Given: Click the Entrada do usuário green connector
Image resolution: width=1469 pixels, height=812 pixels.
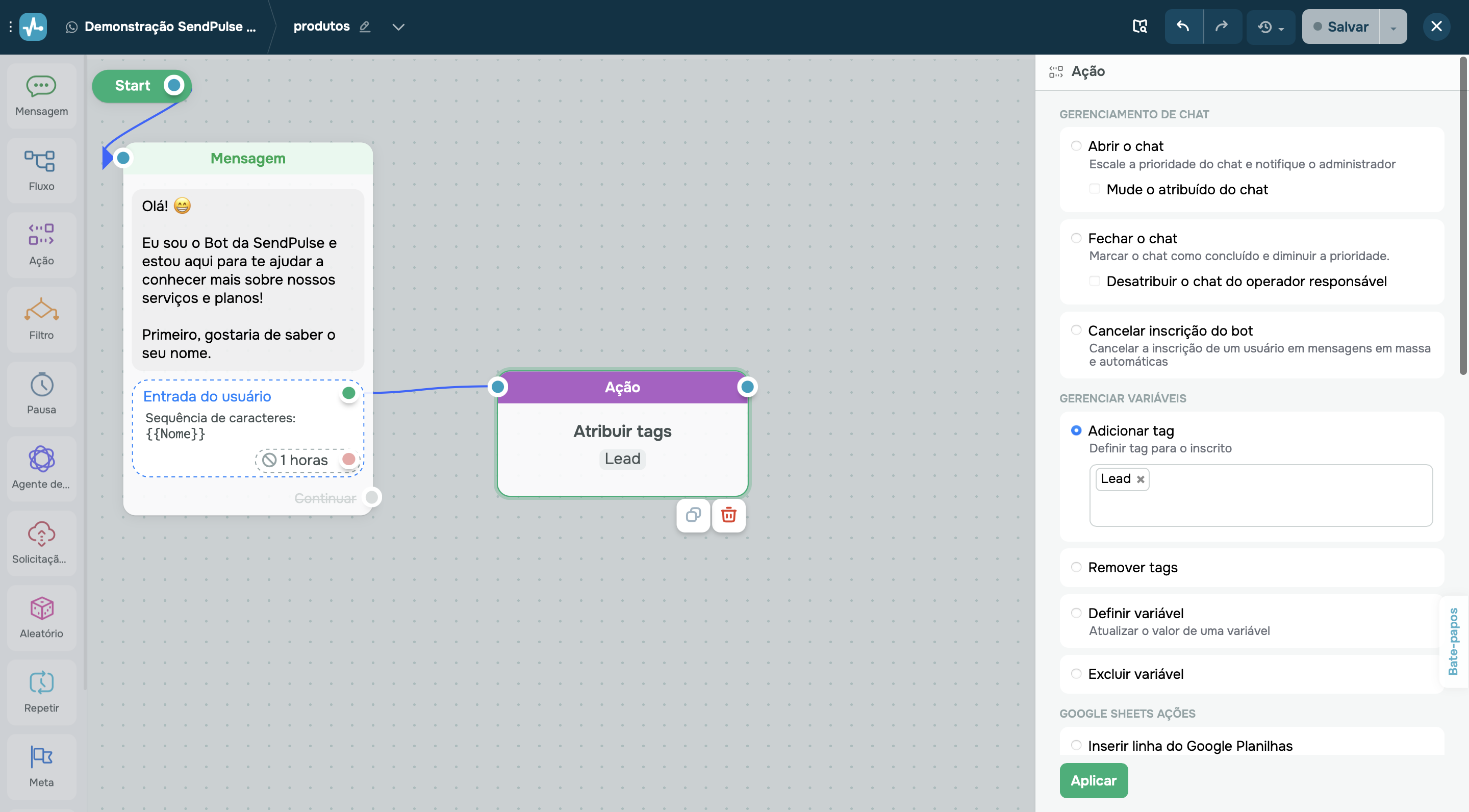Looking at the screenshot, I should coord(348,393).
